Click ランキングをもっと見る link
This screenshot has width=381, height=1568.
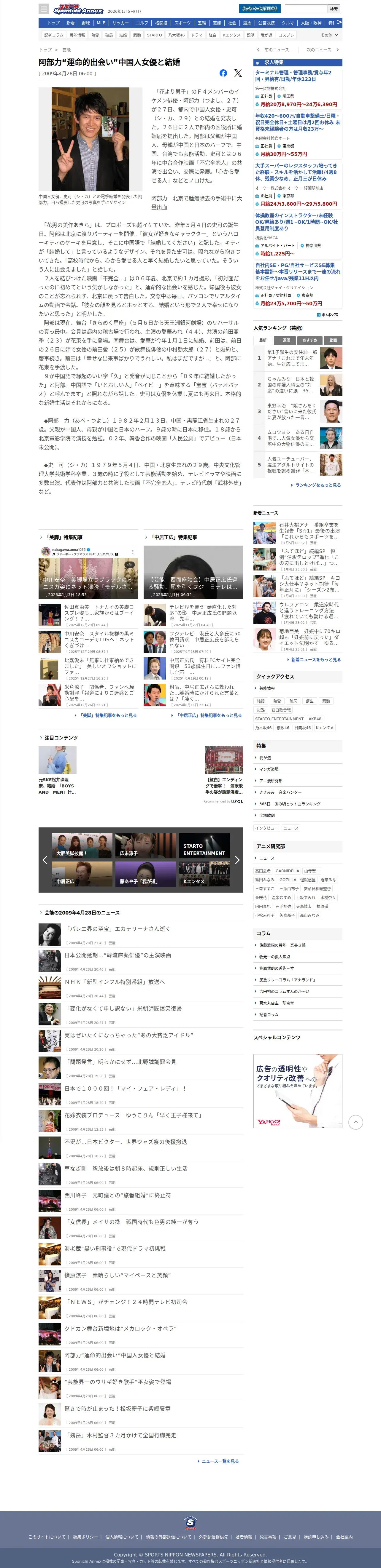[x=316, y=485]
